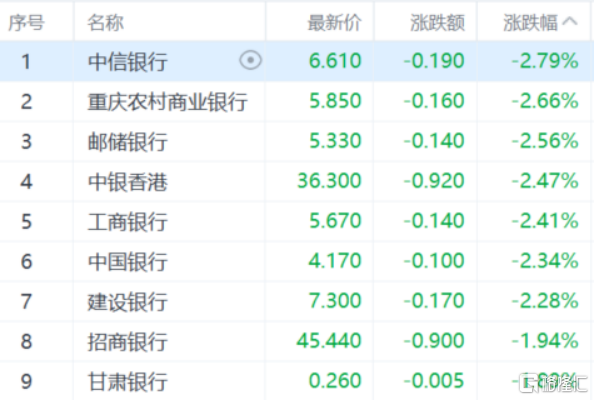This screenshot has width=594, height=400.
Task: Select the 序号 column header
Action: tap(26, 22)
